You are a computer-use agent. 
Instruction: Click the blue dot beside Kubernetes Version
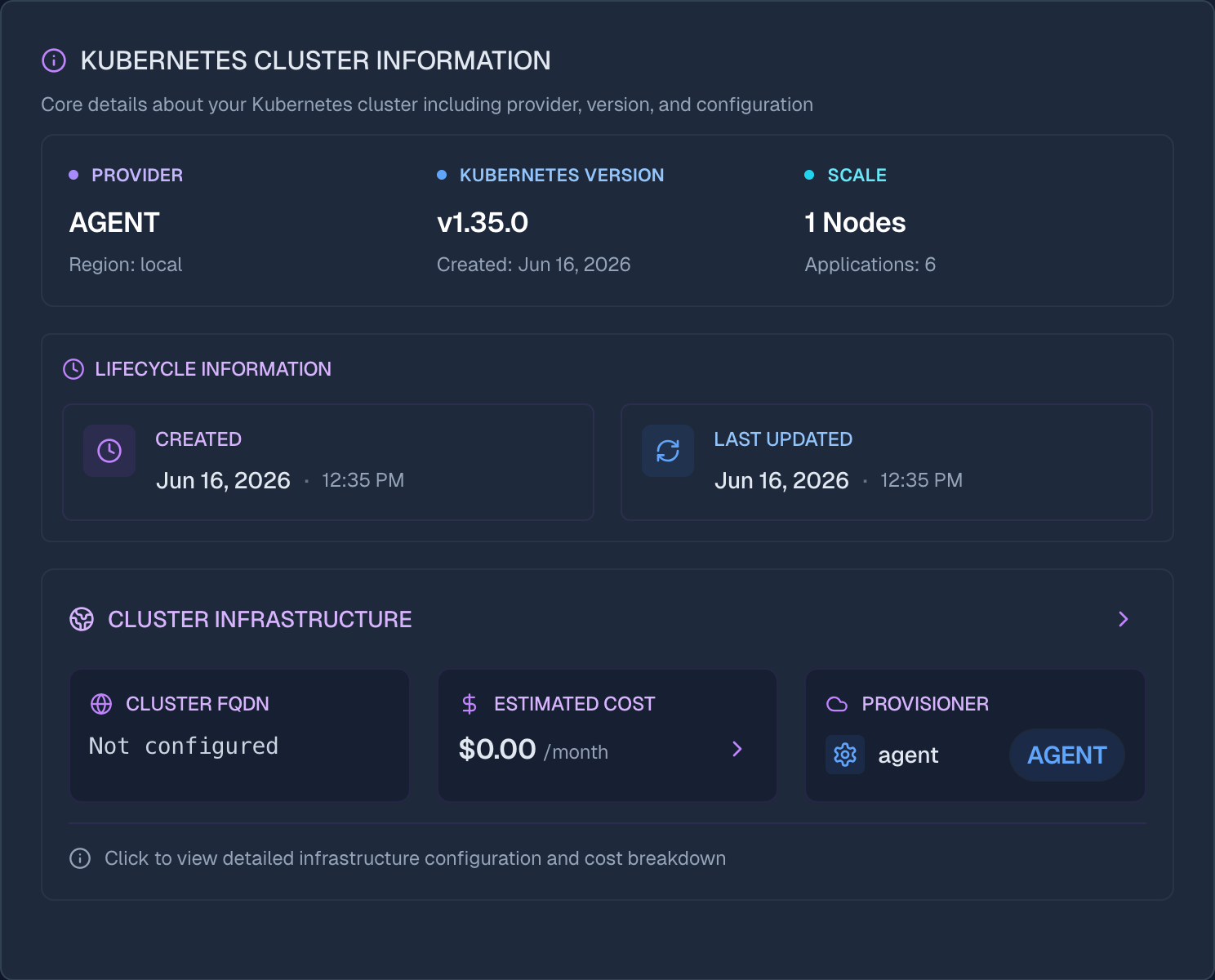tap(442, 175)
